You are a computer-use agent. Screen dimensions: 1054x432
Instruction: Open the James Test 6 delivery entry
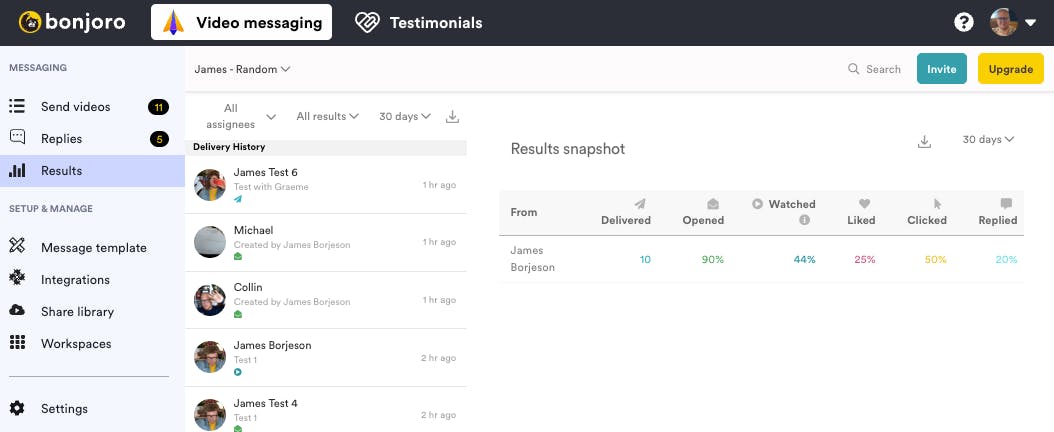click(325, 185)
